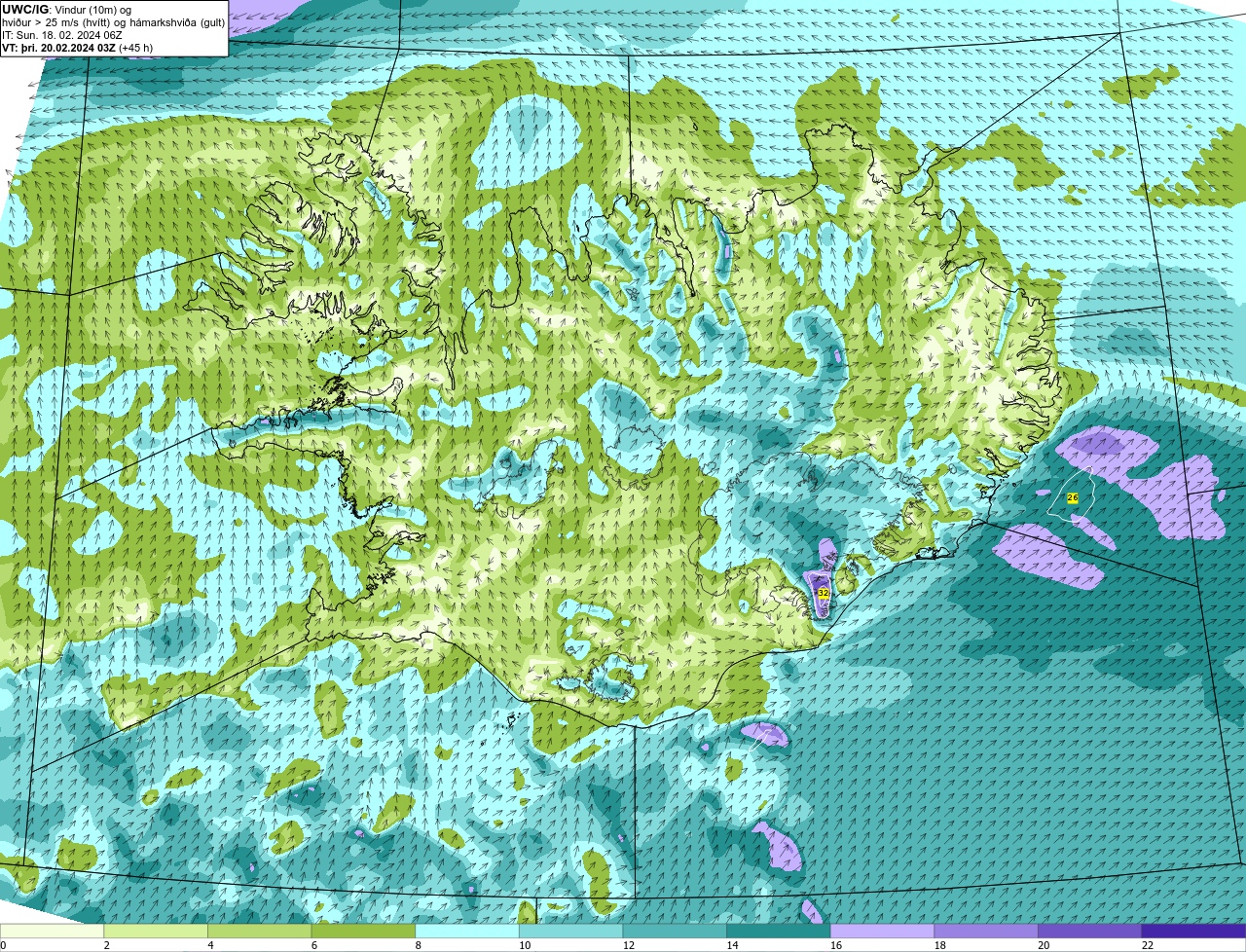Viewport: 1246px width, 952px height.
Task: Click the legend scale value 10
Action: 525,945
